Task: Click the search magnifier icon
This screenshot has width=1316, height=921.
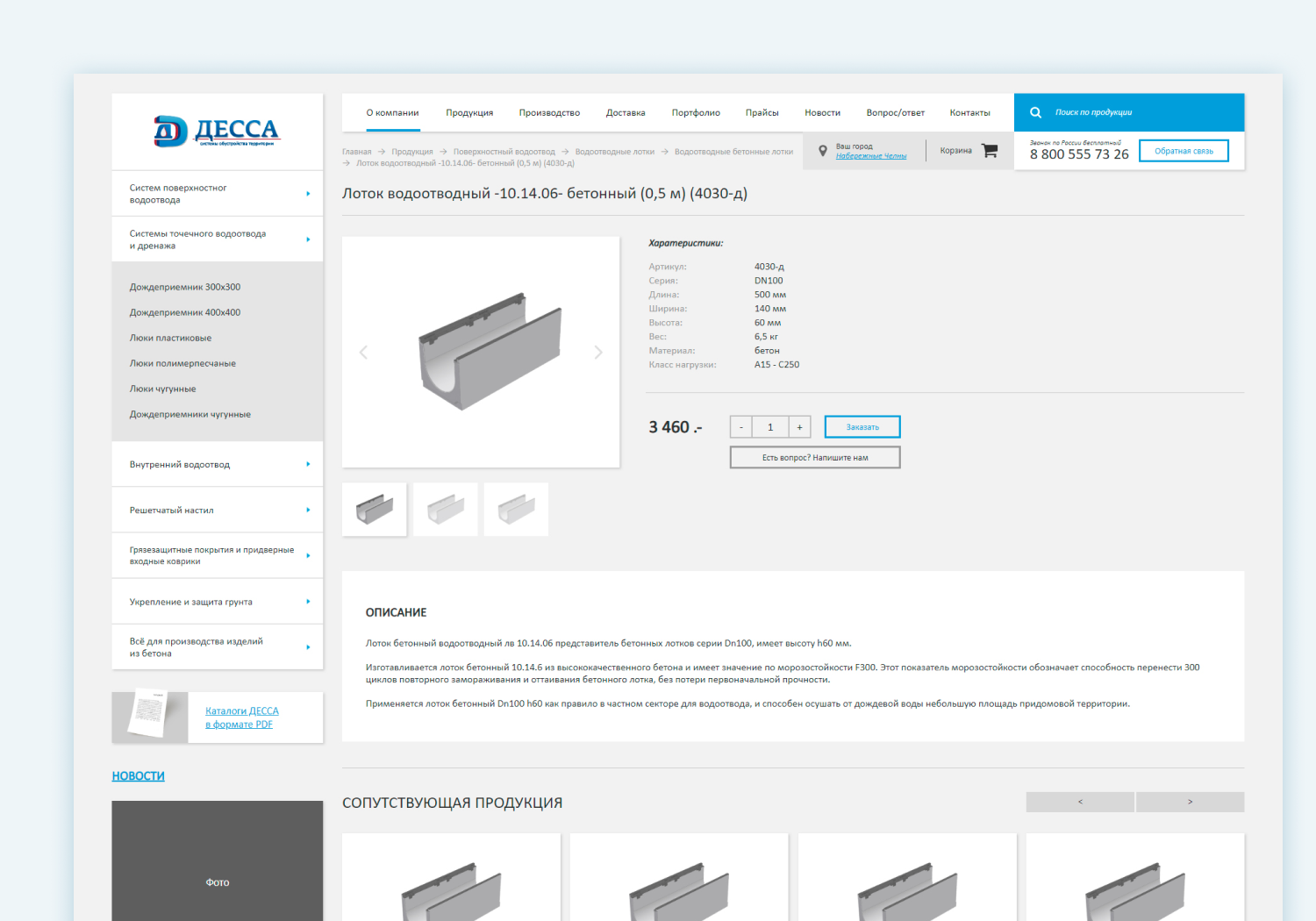Action: [x=1035, y=112]
